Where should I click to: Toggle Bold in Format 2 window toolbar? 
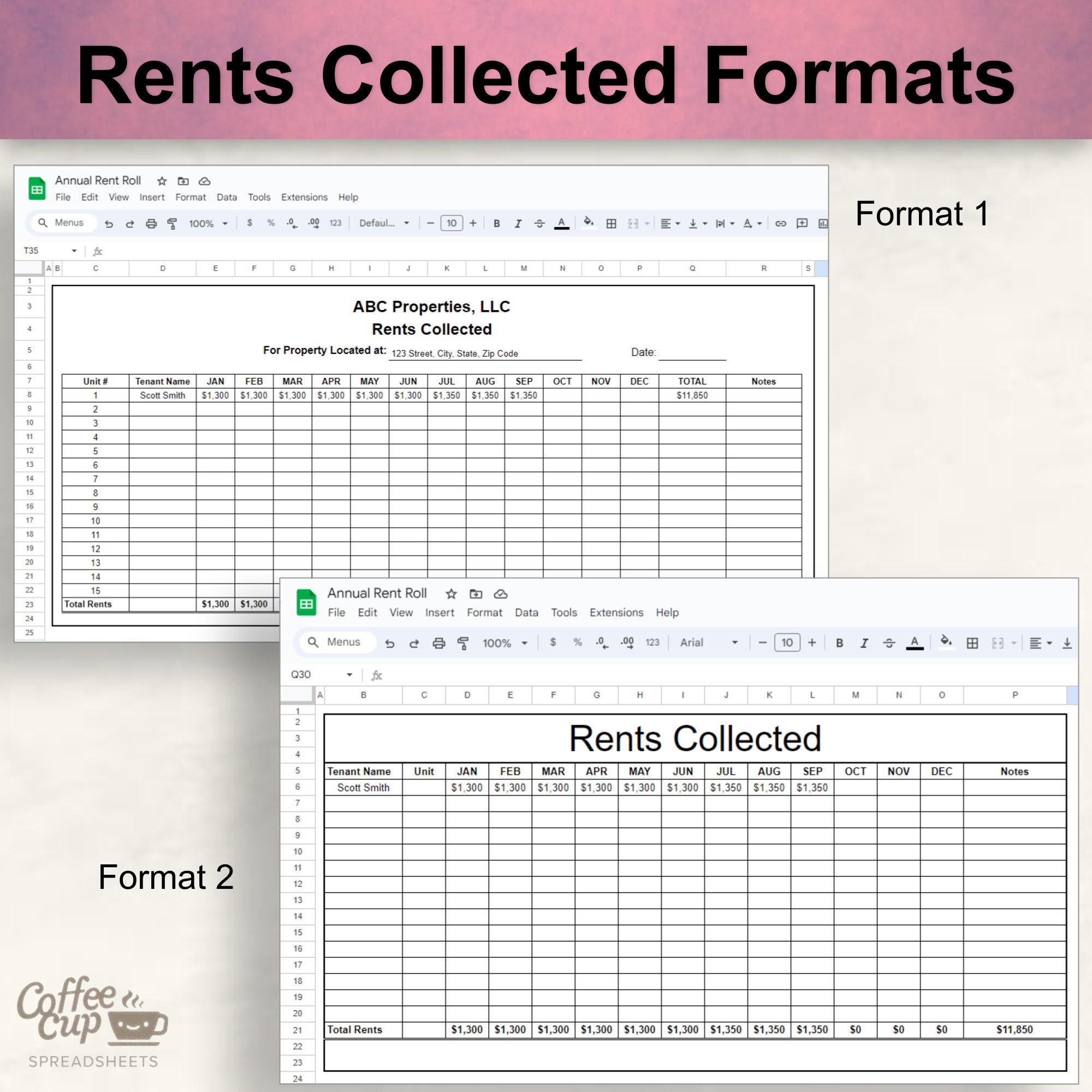click(x=839, y=643)
